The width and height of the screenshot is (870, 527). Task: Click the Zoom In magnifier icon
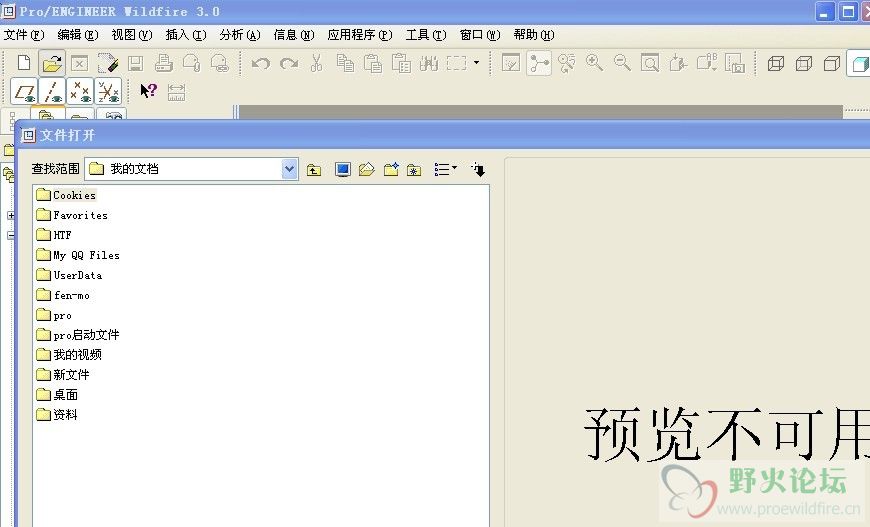[x=594, y=63]
